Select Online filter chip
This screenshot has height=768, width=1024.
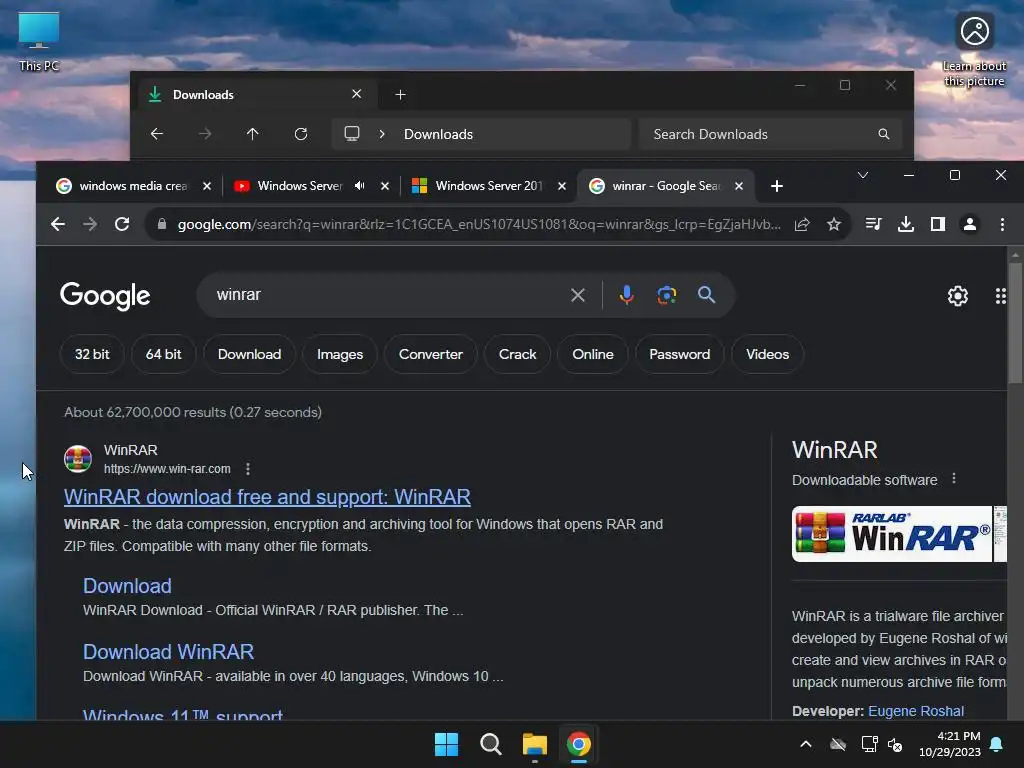point(593,354)
